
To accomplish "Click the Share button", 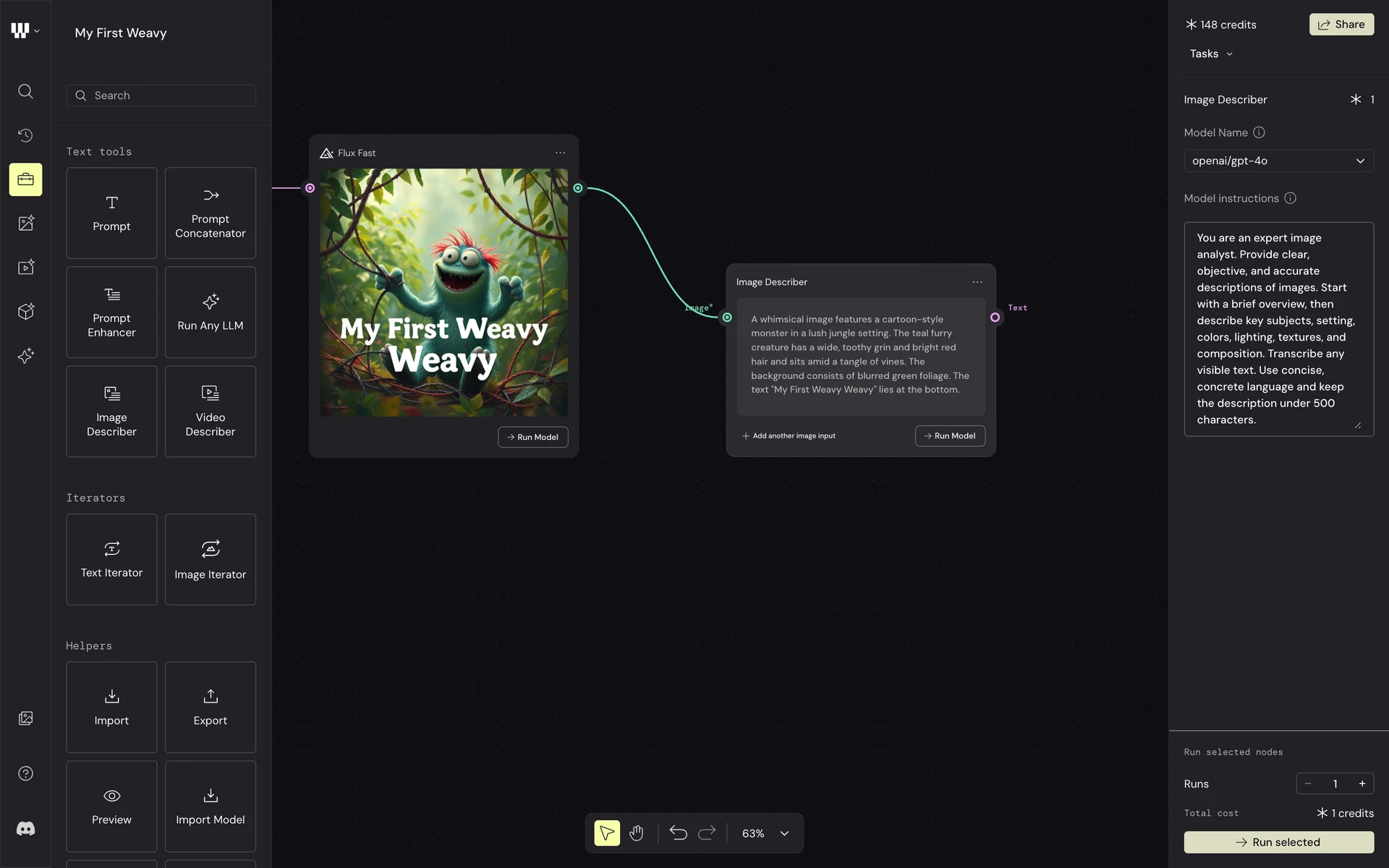I will 1341,25.
